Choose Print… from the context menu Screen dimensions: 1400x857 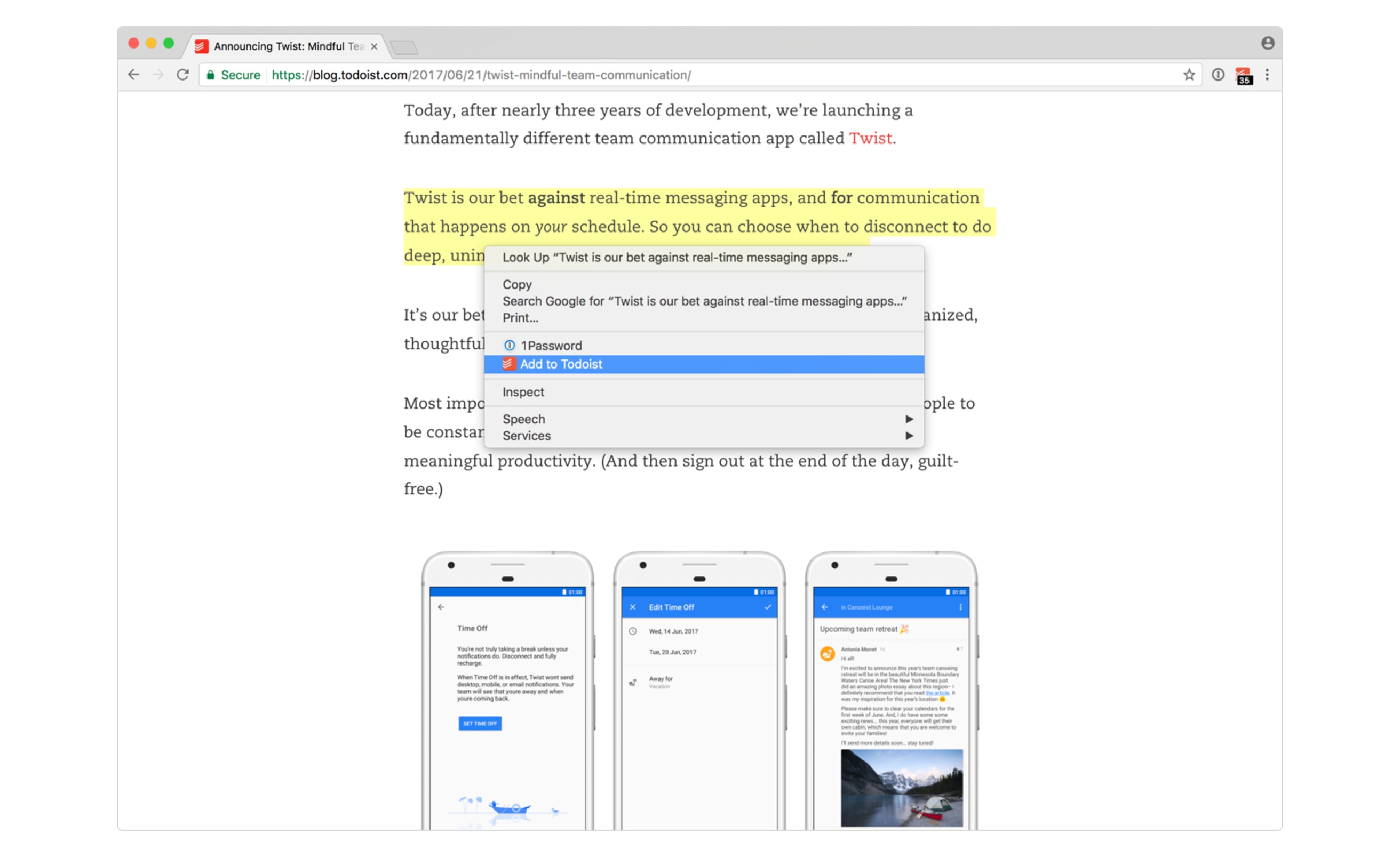(703, 318)
